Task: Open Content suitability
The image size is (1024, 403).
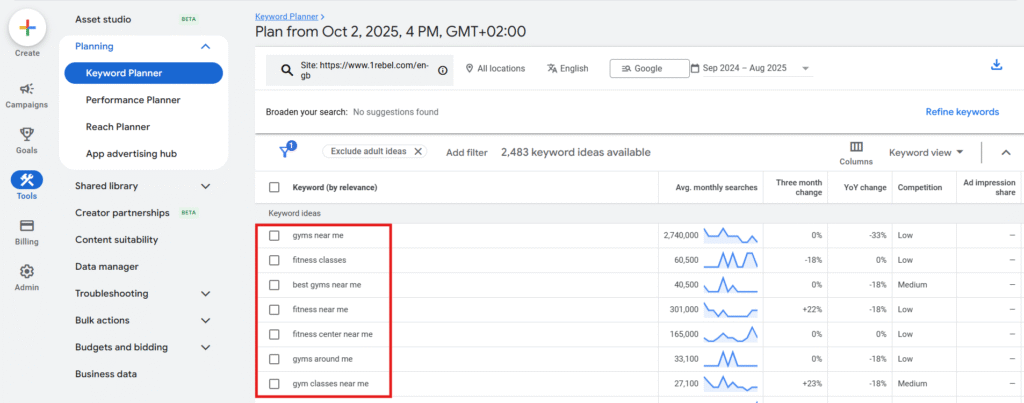Action: [x=116, y=240]
